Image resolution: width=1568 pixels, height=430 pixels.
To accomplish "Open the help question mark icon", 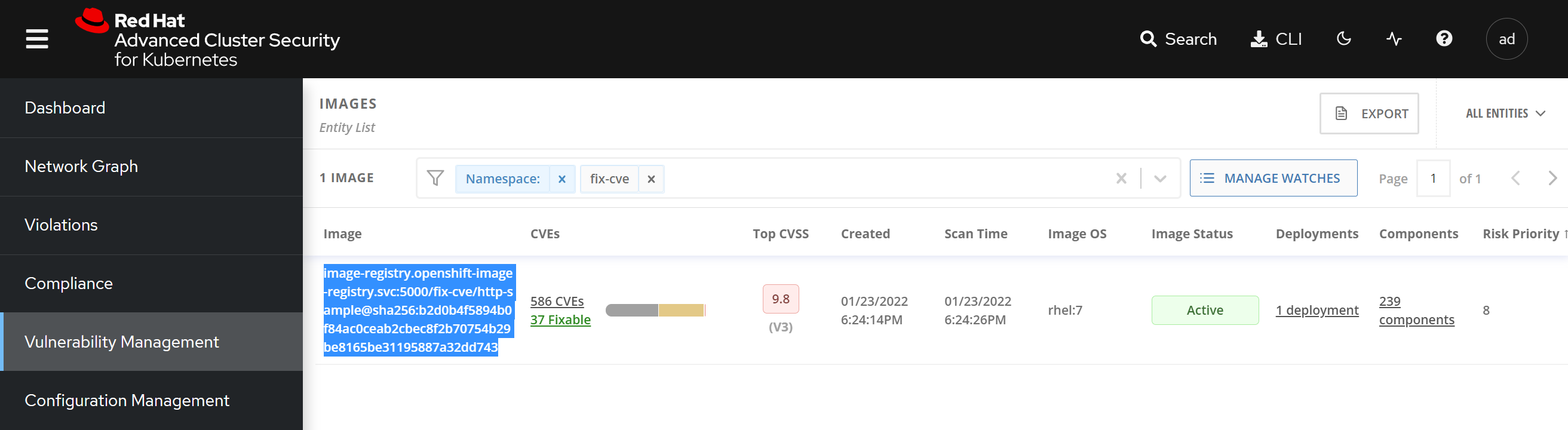I will tap(1444, 39).
